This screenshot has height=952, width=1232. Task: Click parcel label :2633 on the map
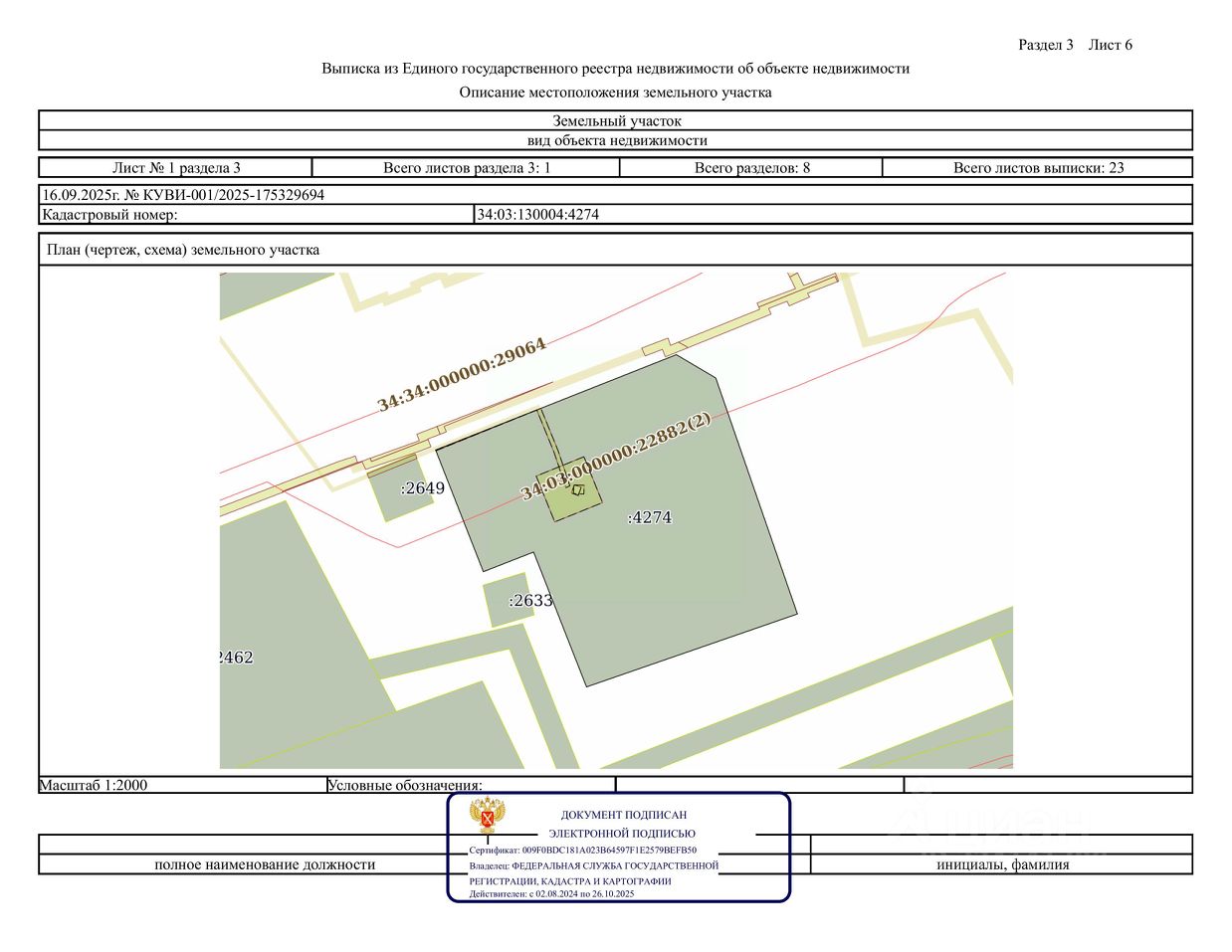[530, 601]
